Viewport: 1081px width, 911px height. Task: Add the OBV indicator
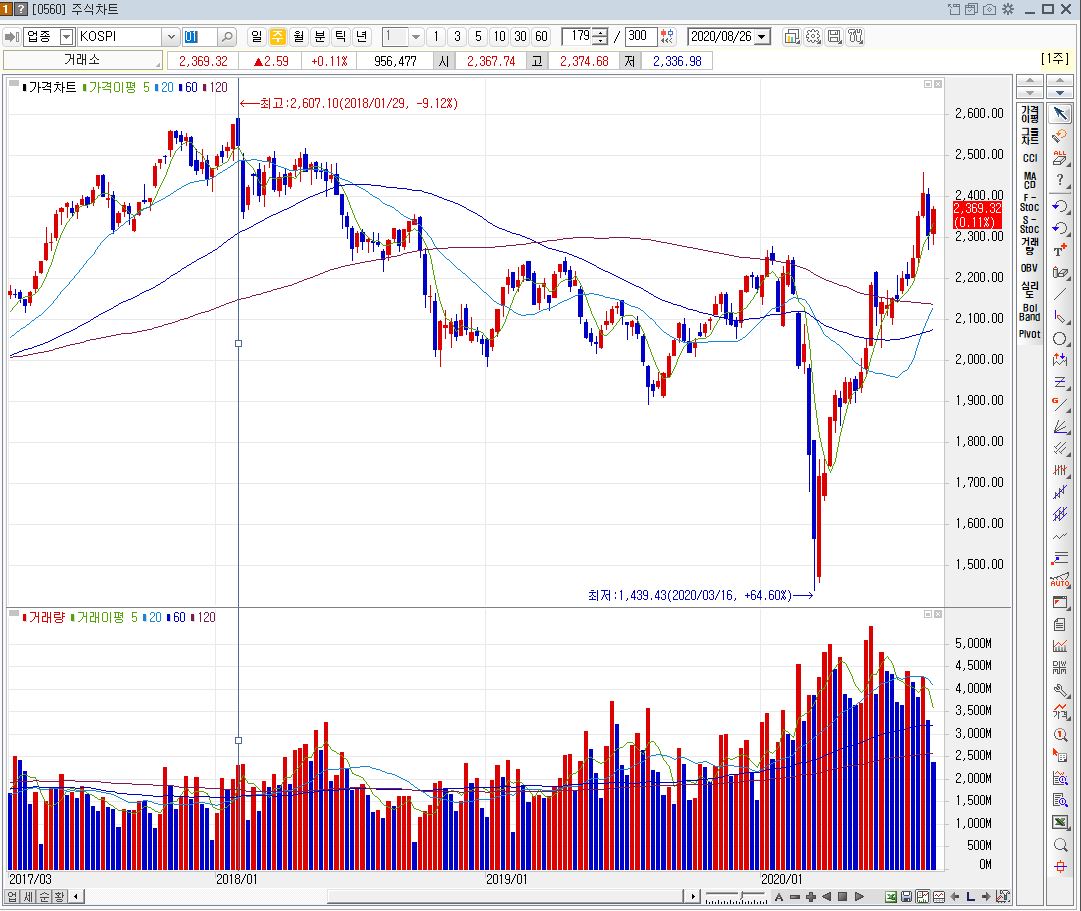pos(1030,268)
